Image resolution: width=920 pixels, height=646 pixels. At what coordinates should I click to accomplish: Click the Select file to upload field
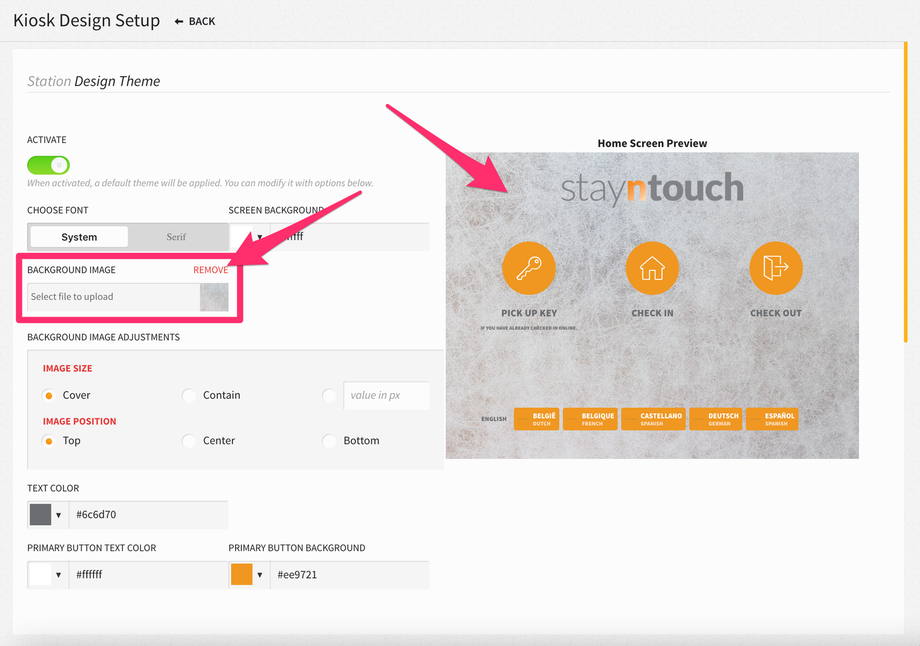click(x=113, y=297)
